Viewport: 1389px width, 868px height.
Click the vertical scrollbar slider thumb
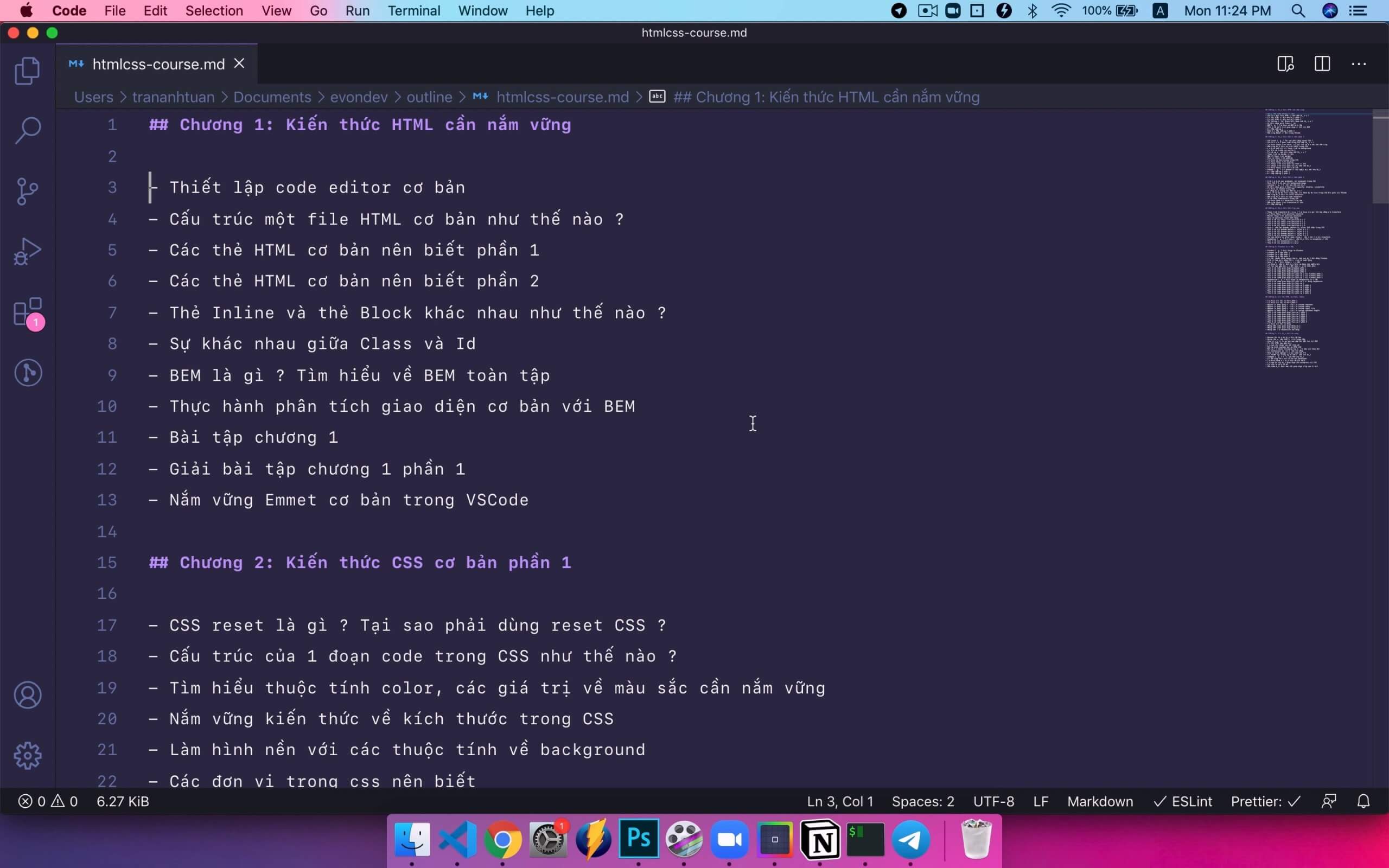coord(1380,156)
